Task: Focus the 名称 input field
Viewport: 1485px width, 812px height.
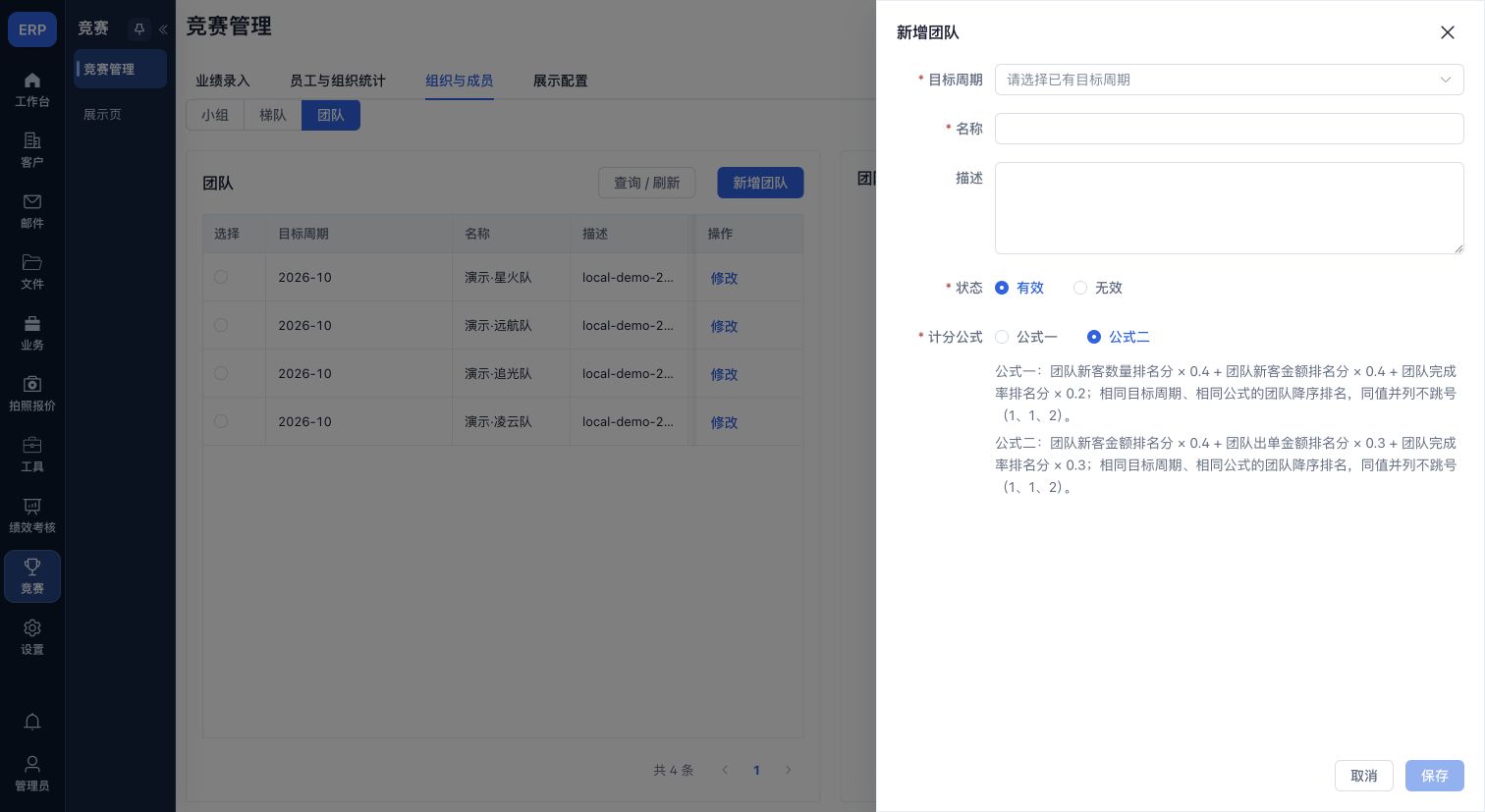Action: click(1229, 129)
